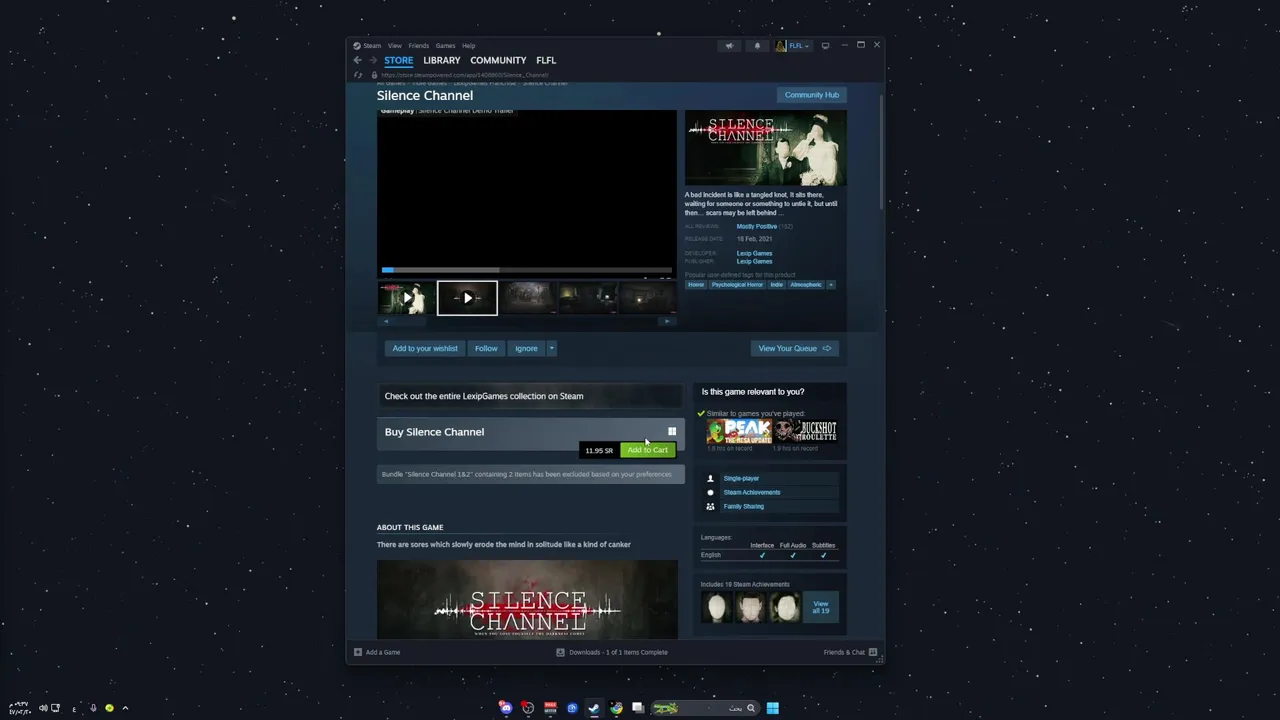This screenshot has height=720, width=1280.
Task: Select the highlighted second trailer thumbnail
Action: (467, 298)
